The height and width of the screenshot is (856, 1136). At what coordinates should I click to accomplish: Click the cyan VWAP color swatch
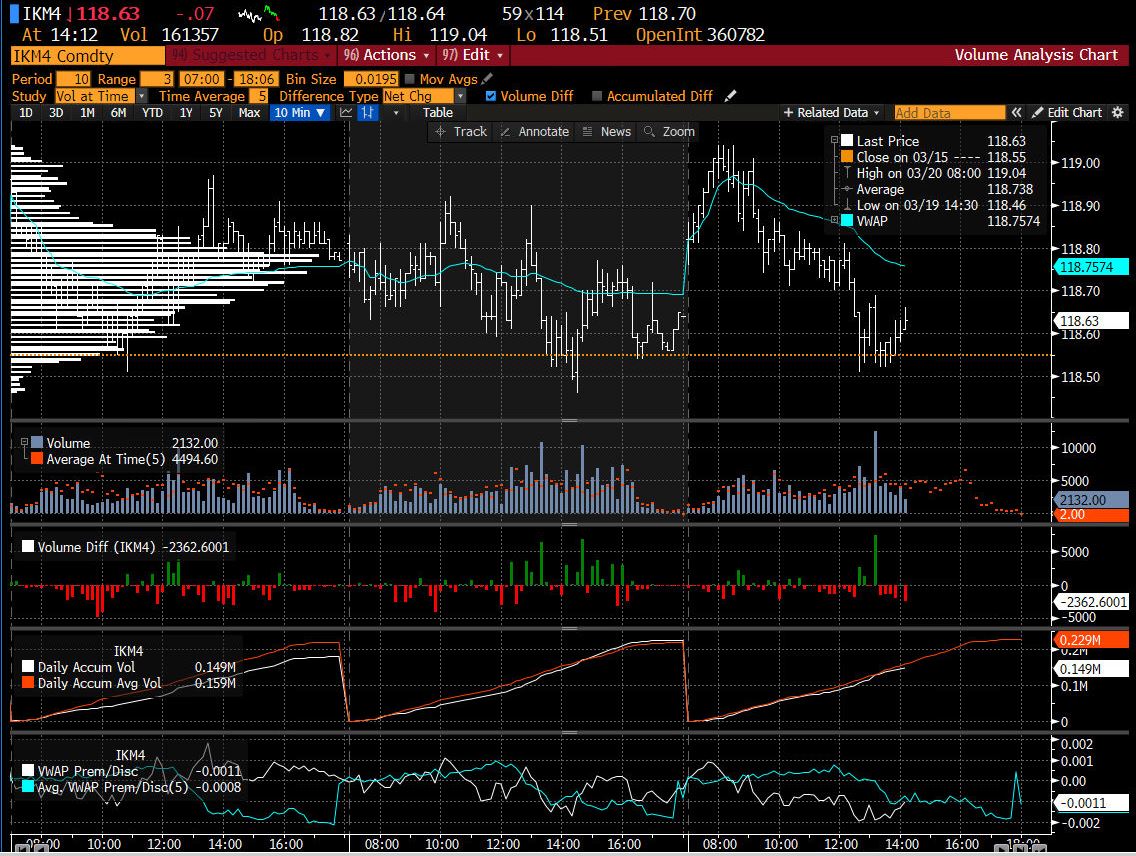(847, 221)
